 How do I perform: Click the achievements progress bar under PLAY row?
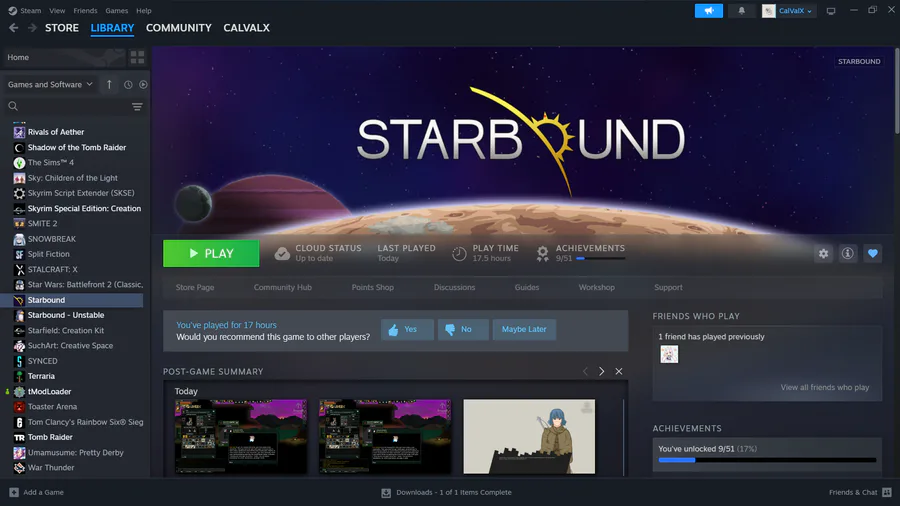(600, 259)
